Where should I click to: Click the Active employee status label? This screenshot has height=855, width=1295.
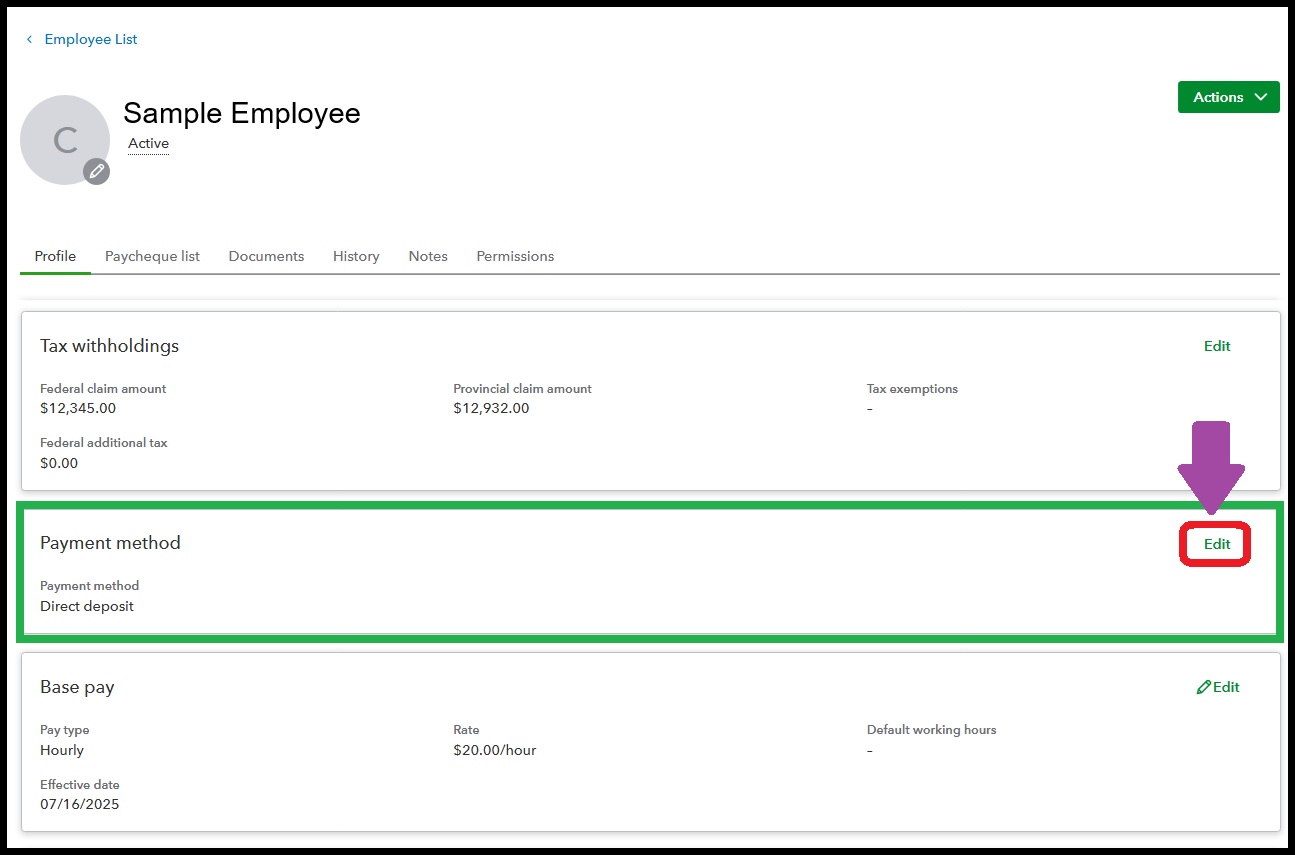(x=148, y=143)
